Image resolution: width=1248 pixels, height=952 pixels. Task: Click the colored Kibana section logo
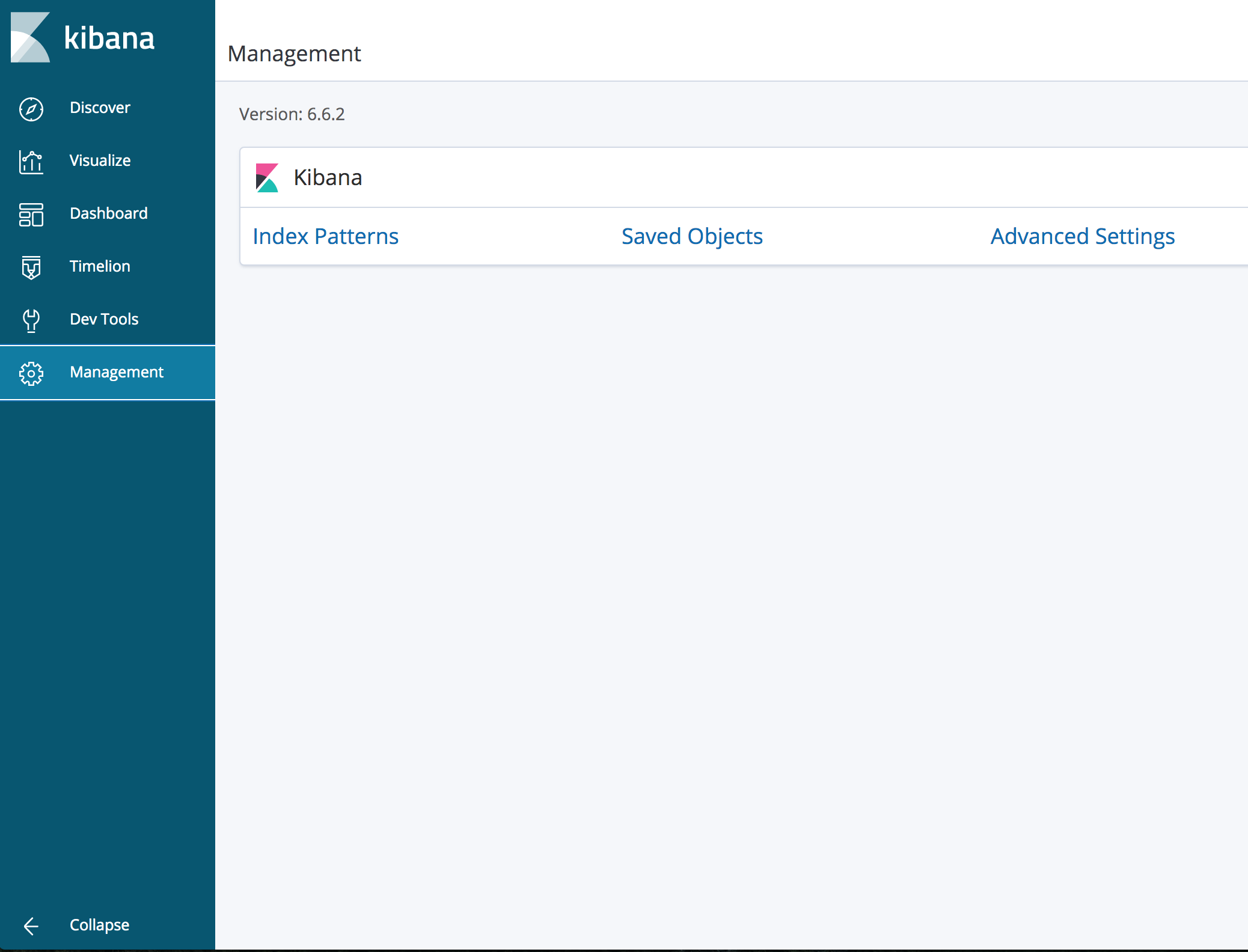[x=267, y=178]
